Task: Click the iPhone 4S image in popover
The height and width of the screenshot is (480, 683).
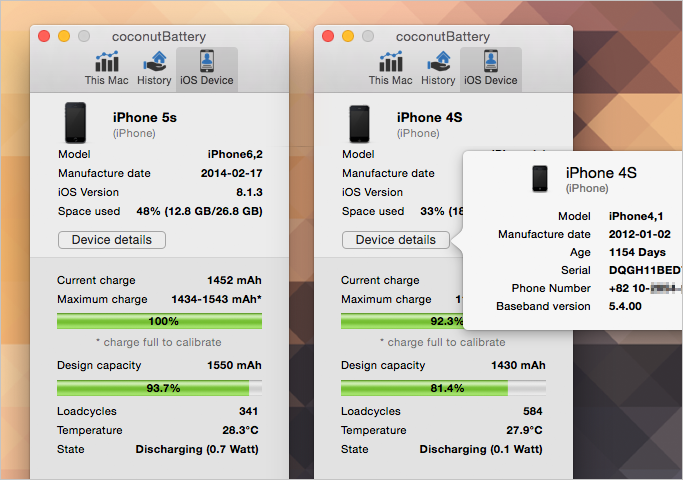Action: pyautogui.click(x=540, y=179)
